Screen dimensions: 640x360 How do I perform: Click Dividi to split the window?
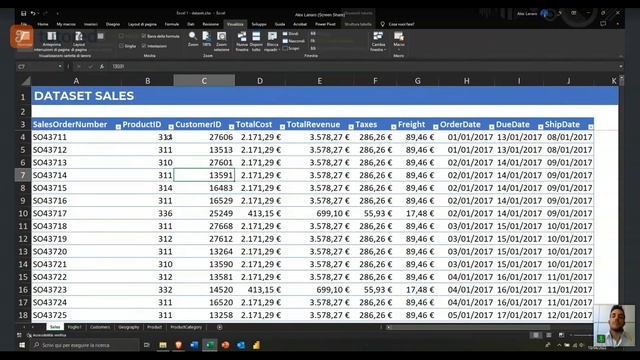click(291, 34)
